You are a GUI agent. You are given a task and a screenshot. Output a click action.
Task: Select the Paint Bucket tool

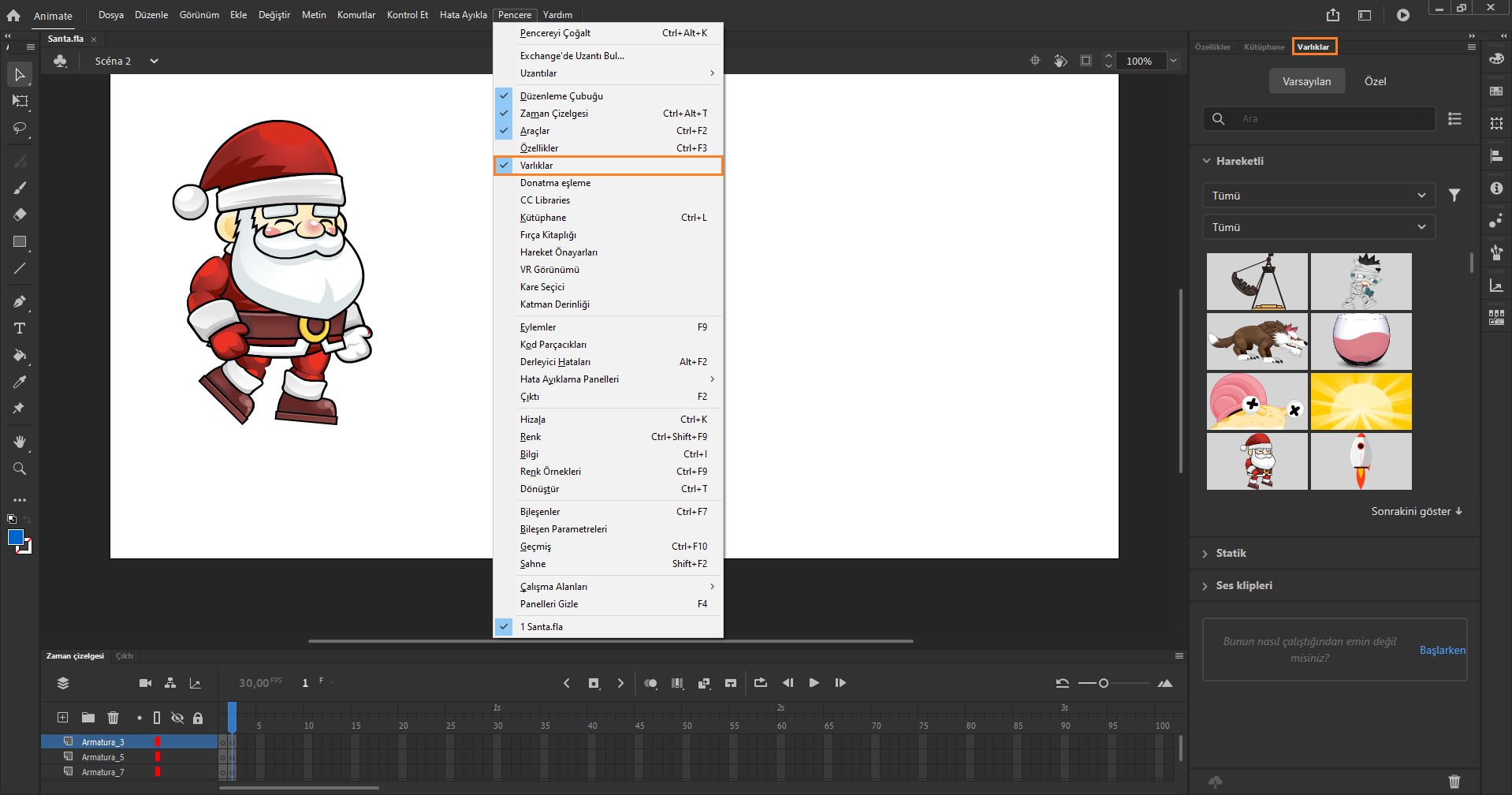(20, 355)
